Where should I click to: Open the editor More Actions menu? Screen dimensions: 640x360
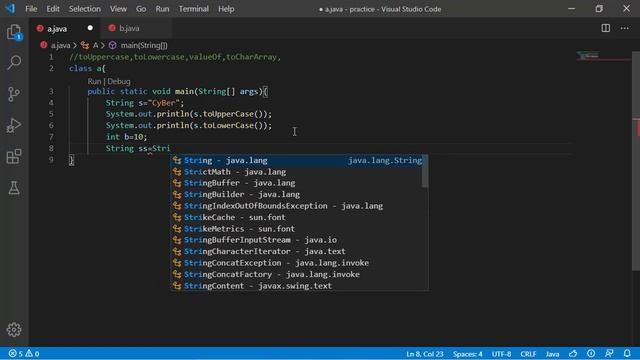tap(624, 28)
